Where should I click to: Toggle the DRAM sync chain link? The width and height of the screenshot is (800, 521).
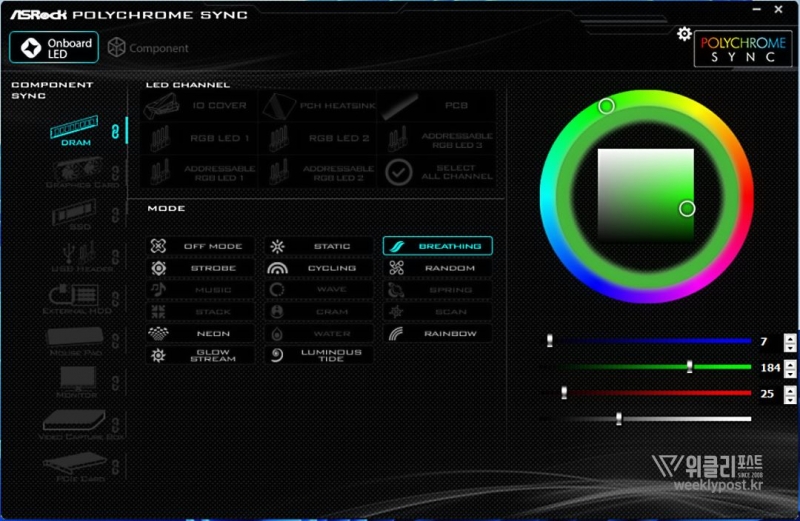point(115,131)
